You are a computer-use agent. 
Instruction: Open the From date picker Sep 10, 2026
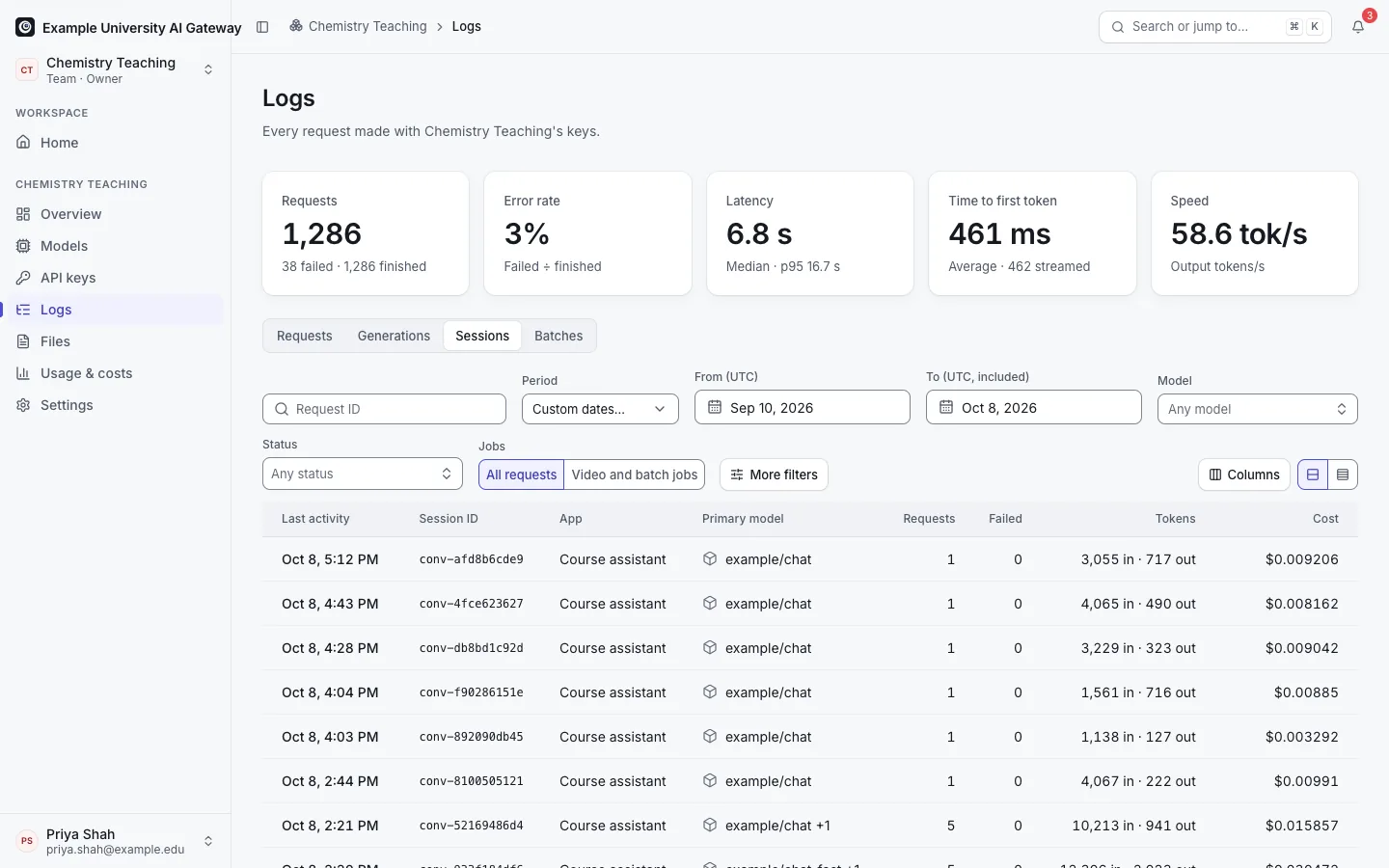pos(803,407)
